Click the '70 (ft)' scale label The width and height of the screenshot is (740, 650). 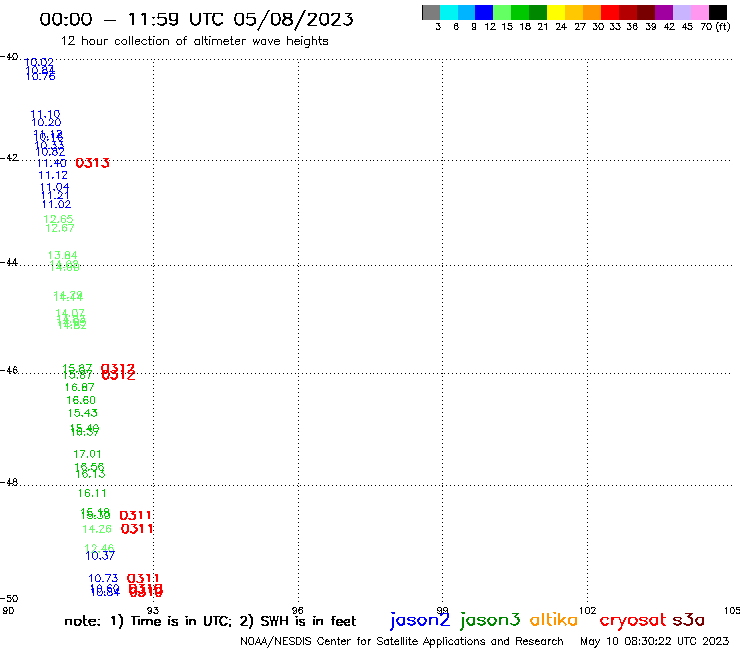tap(715, 27)
